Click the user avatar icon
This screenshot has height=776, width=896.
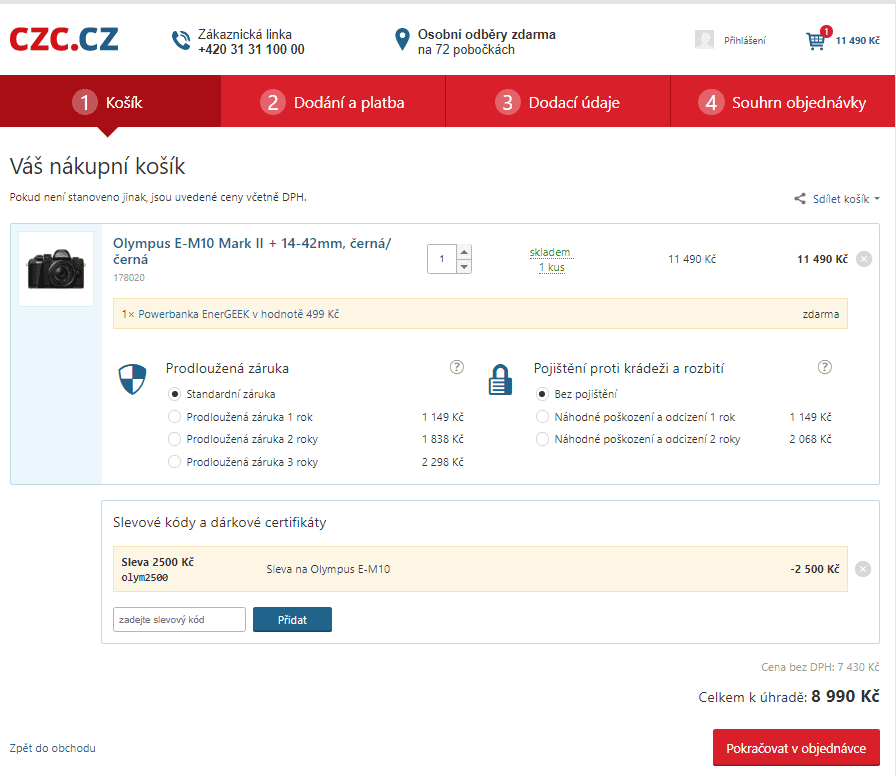pyautogui.click(x=704, y=39)
